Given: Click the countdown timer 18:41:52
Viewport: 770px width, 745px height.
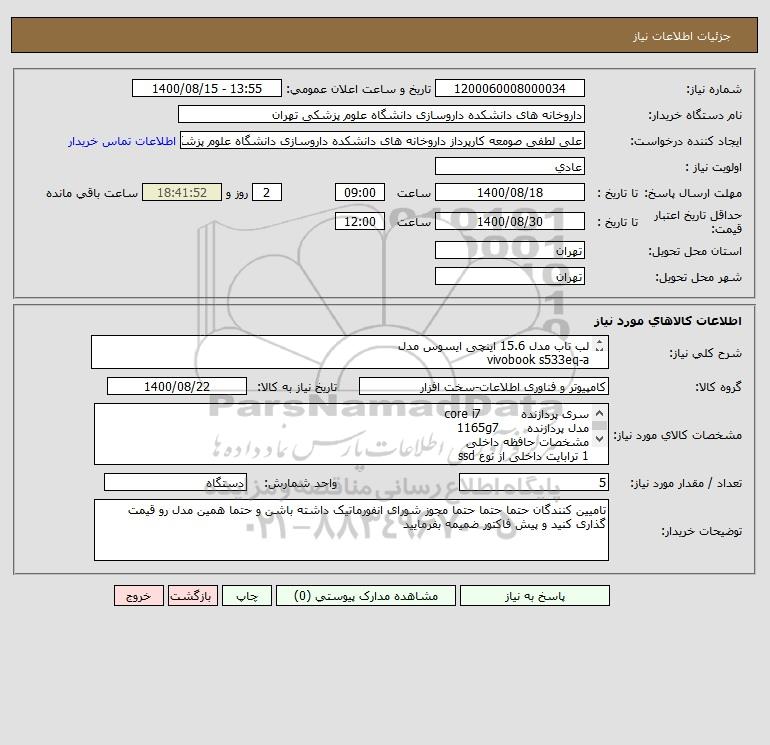Looking at the screenshot, I should [x=182, y=193].
